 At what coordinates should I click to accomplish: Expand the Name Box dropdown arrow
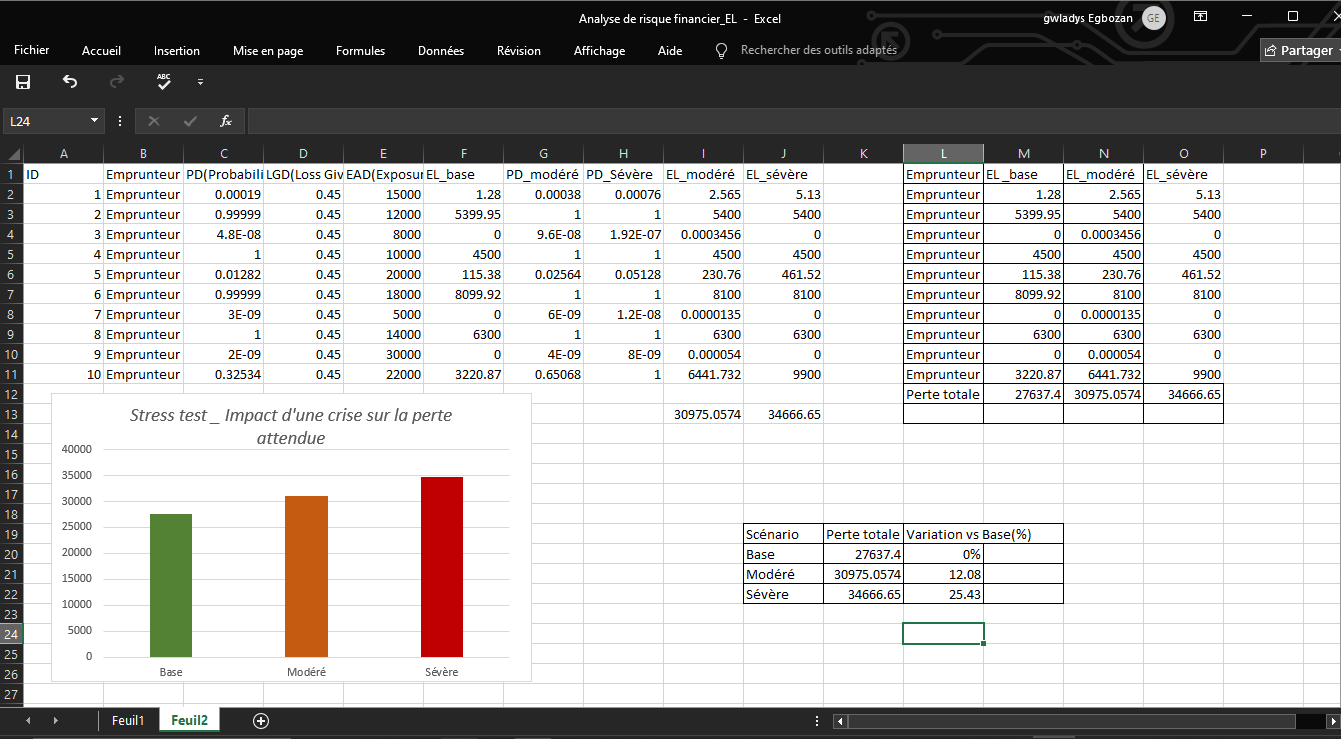click(95, 121)
